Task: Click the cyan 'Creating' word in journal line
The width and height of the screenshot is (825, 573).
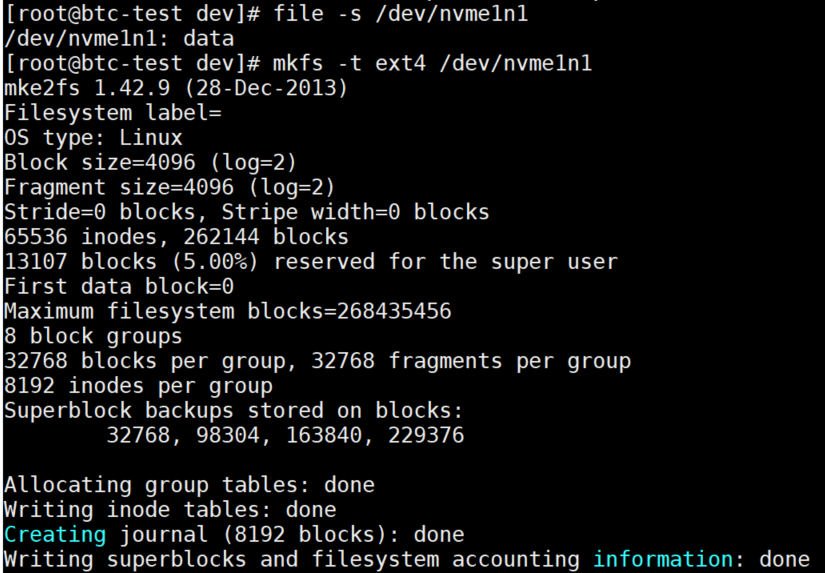Action: pyautogui.click(x=55, y=535)
